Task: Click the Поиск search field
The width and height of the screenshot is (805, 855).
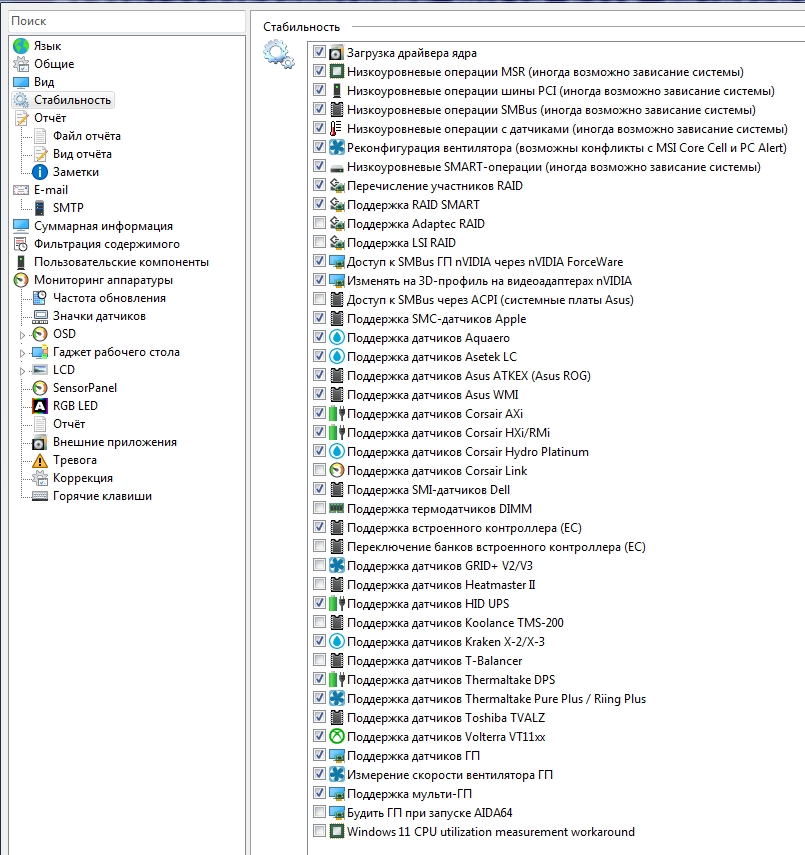Action: [x=127, y=21]
